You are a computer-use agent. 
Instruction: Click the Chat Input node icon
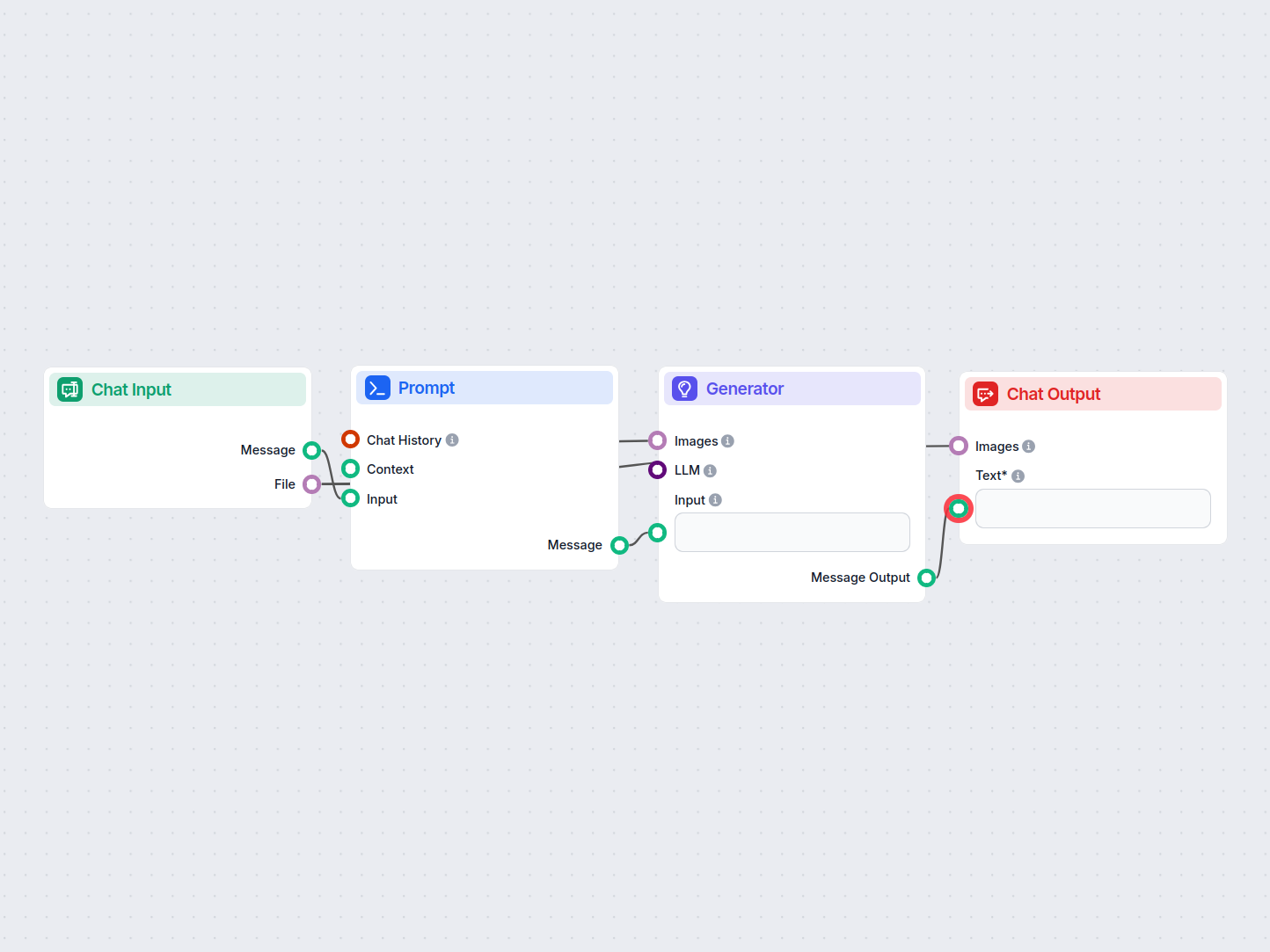point(69,389)
